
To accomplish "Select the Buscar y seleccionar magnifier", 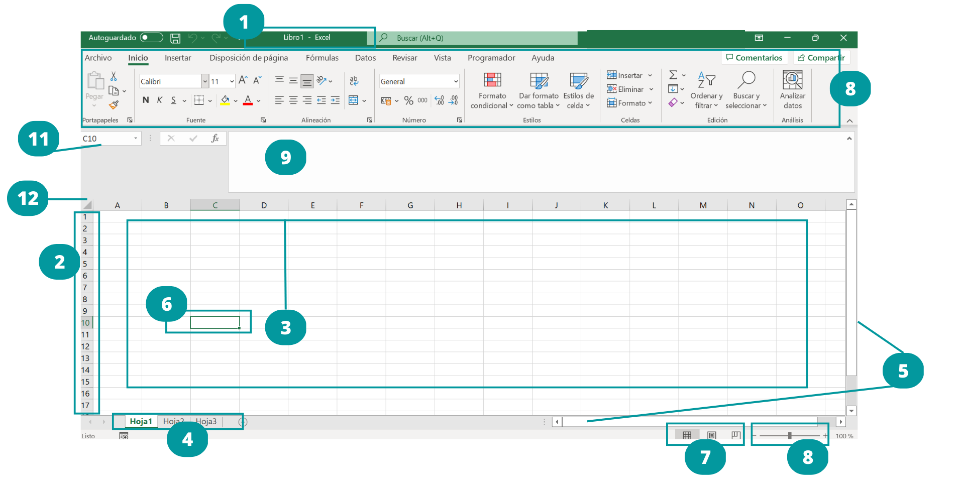I will [746, 80].
